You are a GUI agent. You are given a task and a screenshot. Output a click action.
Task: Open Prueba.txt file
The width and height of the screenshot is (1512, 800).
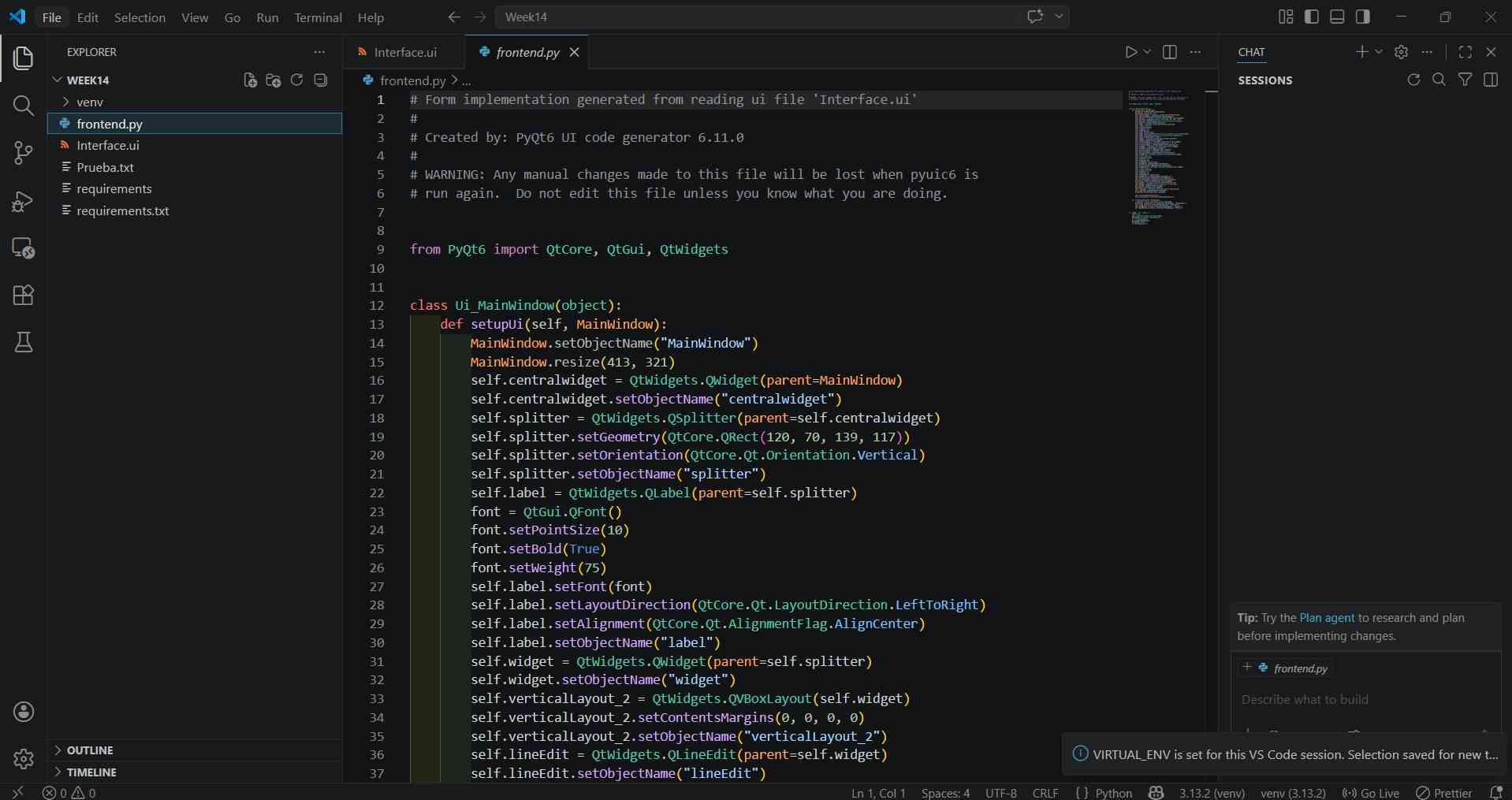point(194,167)
